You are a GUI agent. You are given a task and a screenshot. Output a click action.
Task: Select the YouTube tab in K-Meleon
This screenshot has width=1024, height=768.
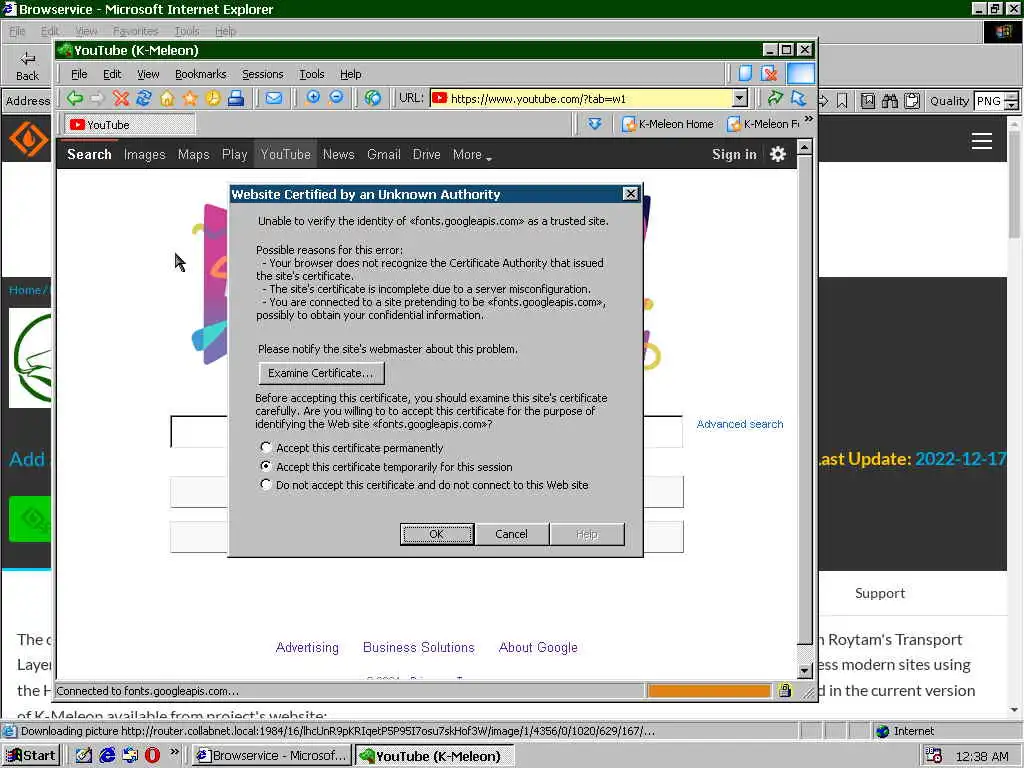(129, 124)
